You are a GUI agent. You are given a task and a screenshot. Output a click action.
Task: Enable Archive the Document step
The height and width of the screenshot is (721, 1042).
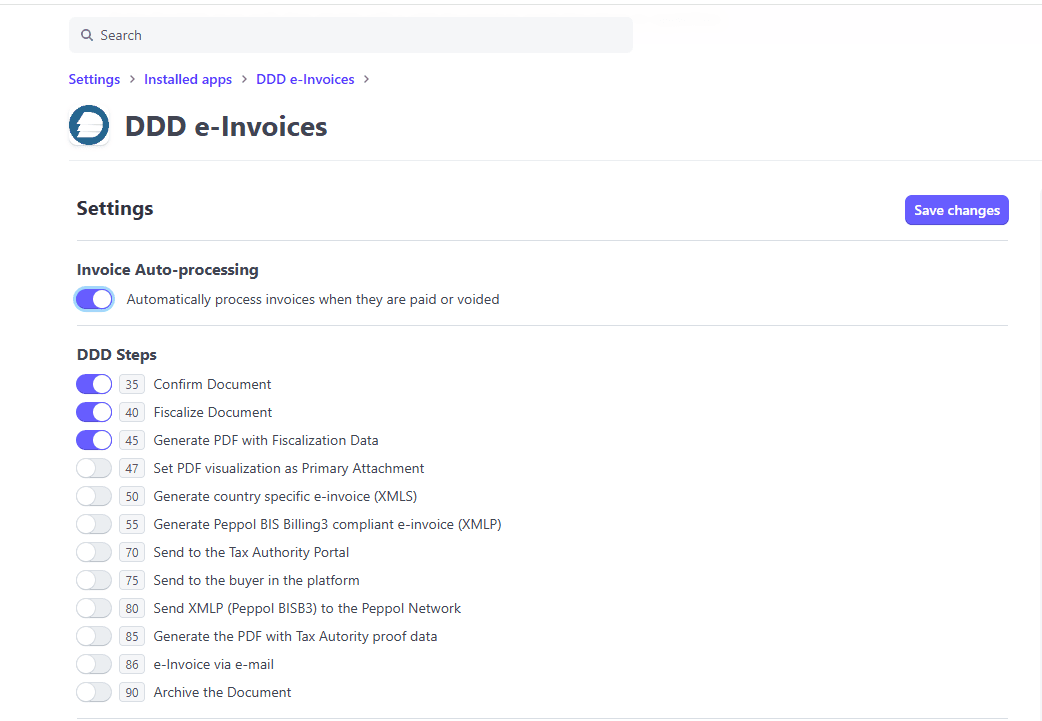click(x=94, y=692)
